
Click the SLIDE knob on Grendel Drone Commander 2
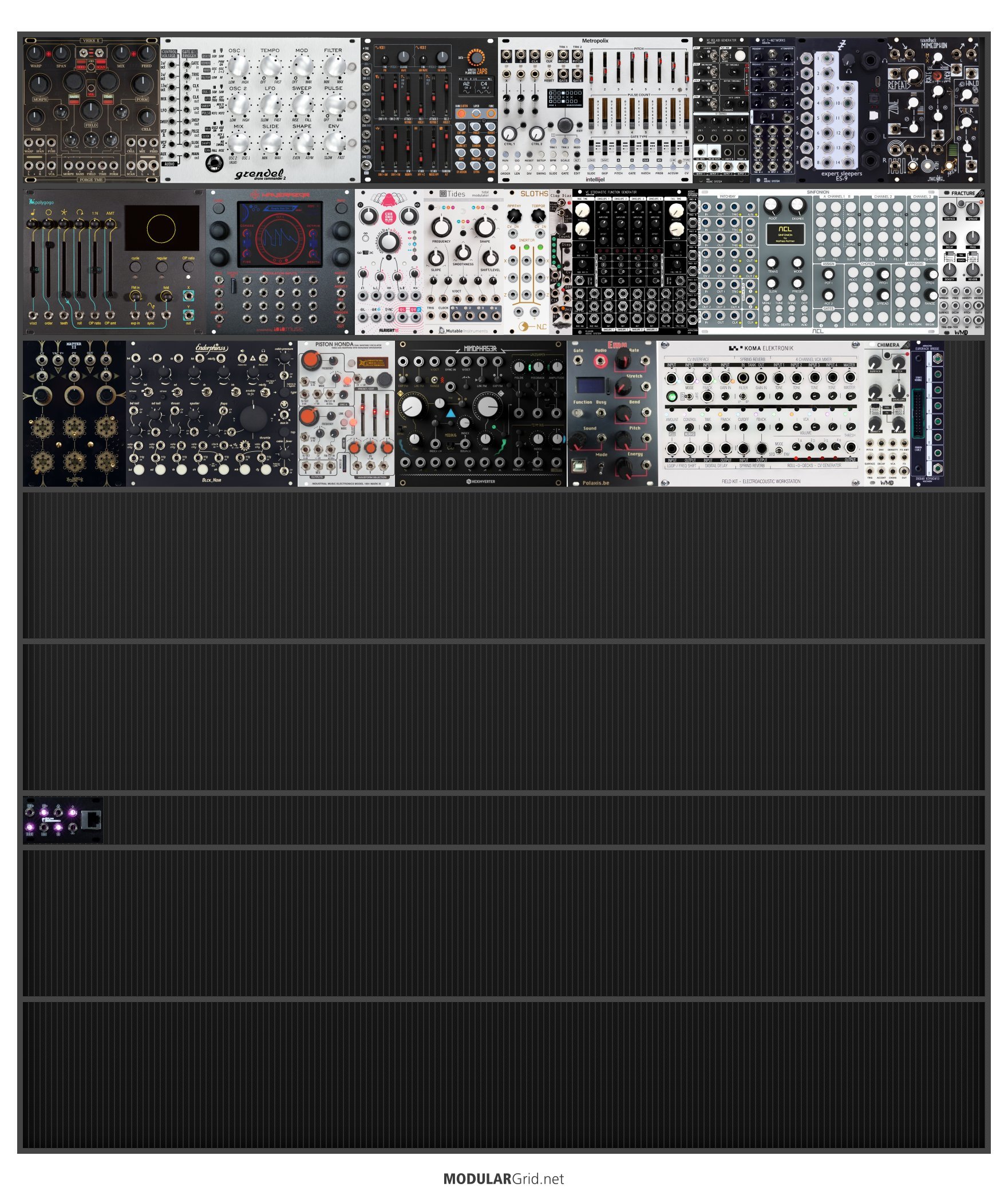coord(270,142)
